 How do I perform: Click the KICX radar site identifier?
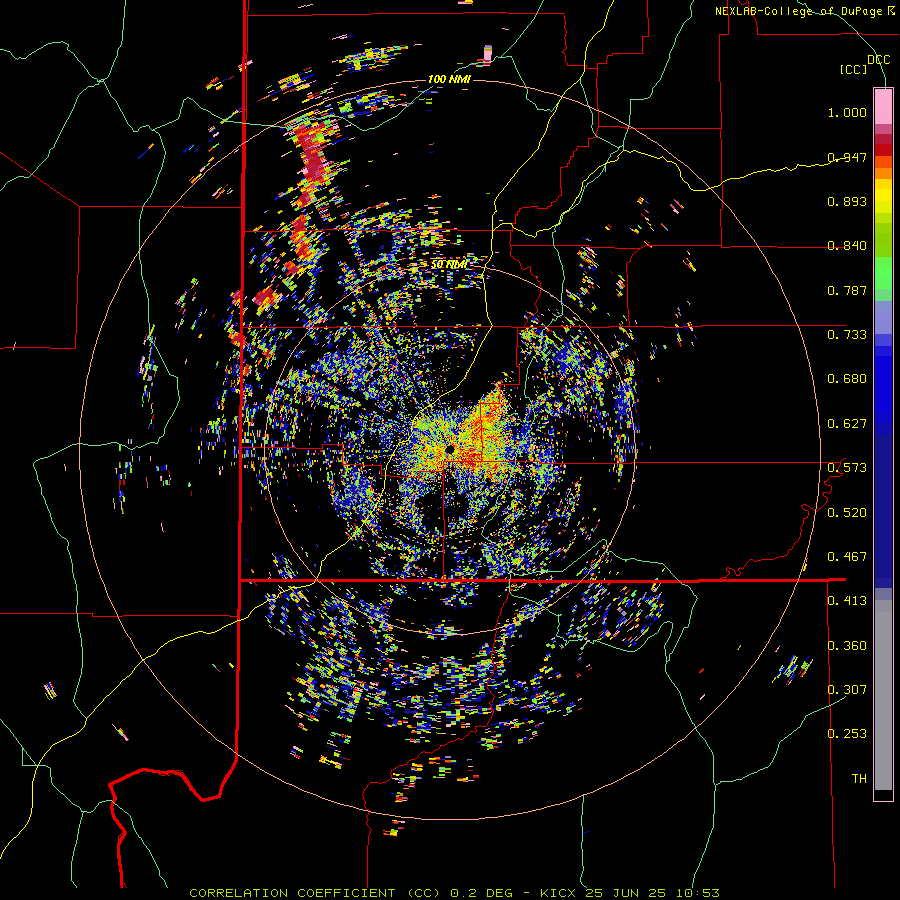click(560, 893)
